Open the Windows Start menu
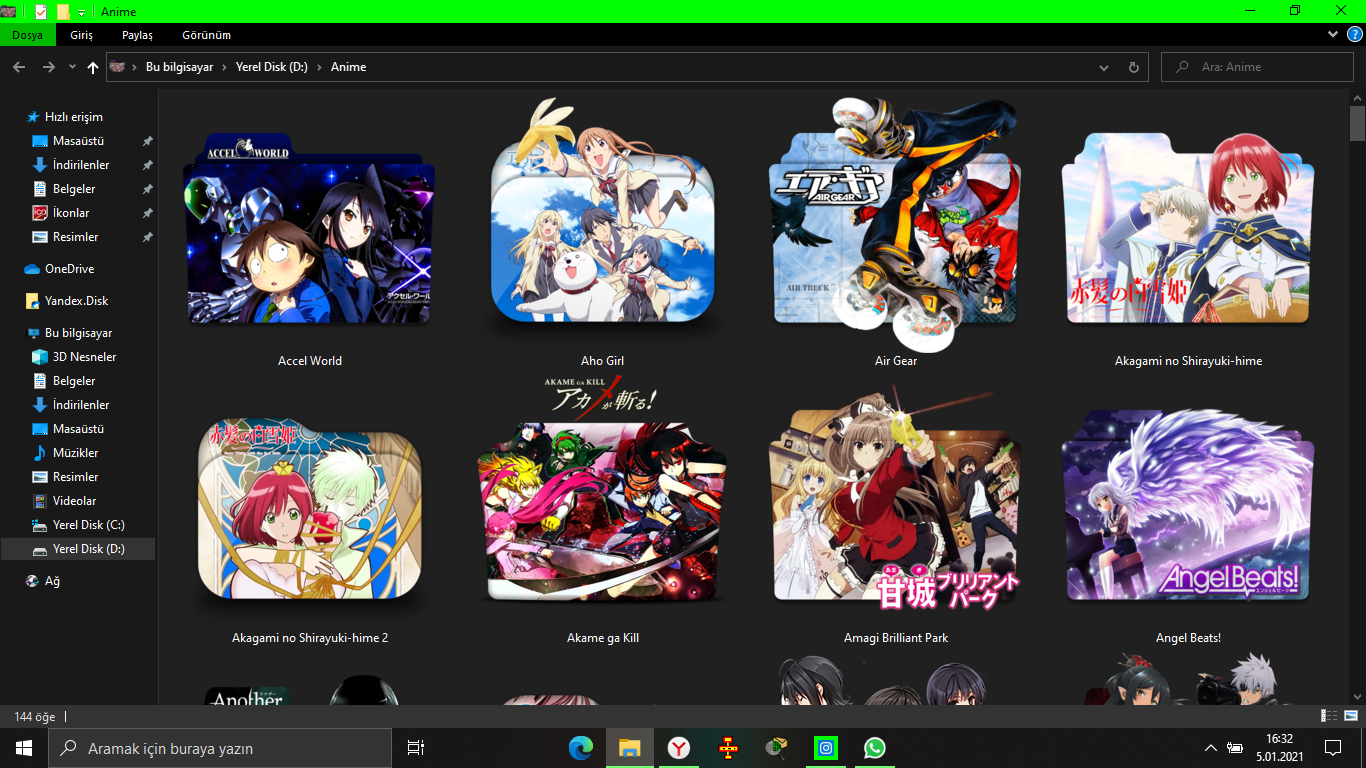 [24, 748]
